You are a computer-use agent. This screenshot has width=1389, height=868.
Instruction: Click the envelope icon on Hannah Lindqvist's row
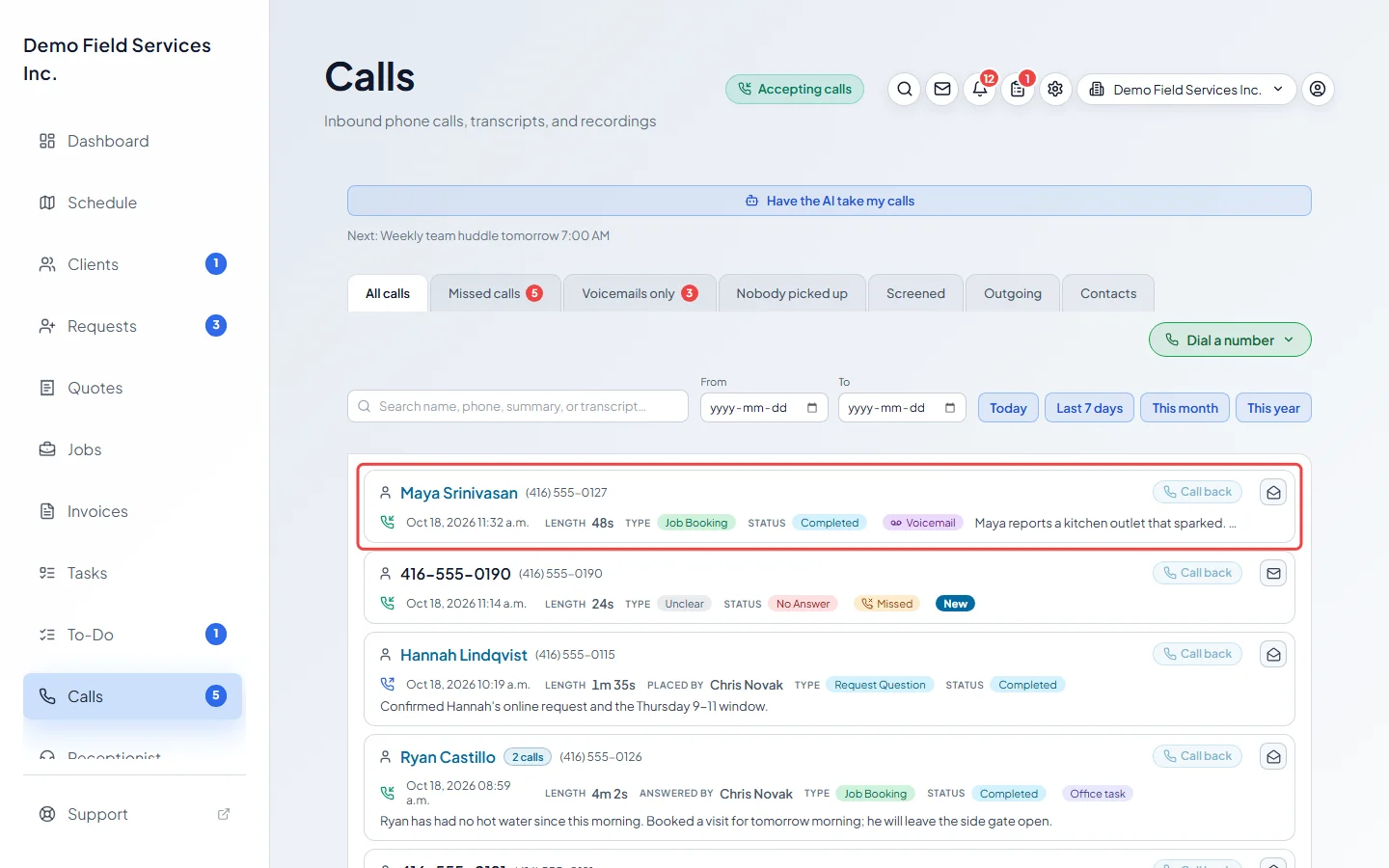(1273, 655)
